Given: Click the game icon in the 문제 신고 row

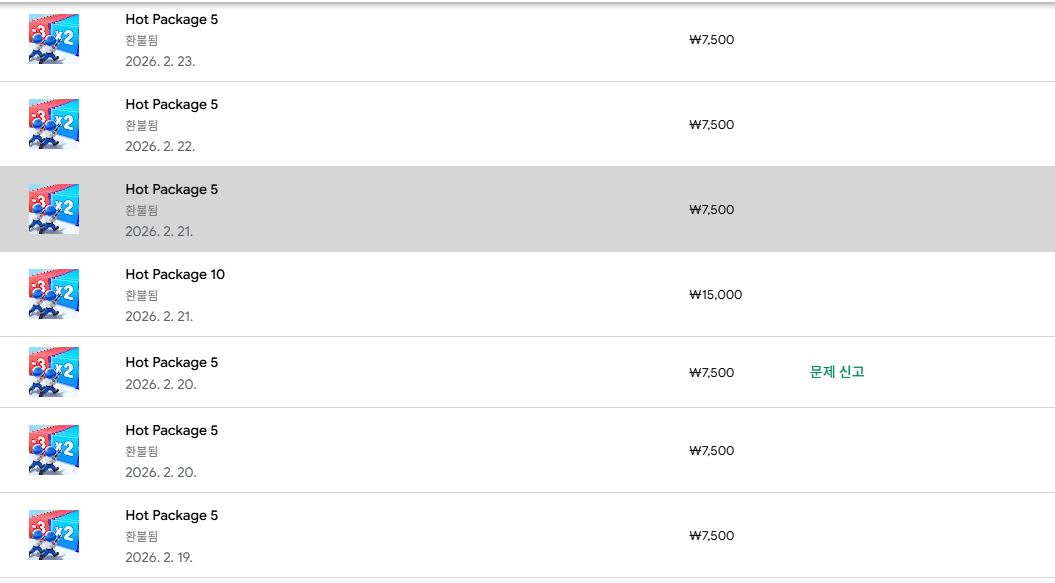Looking at the screenshot, I should tap(54, 372).
